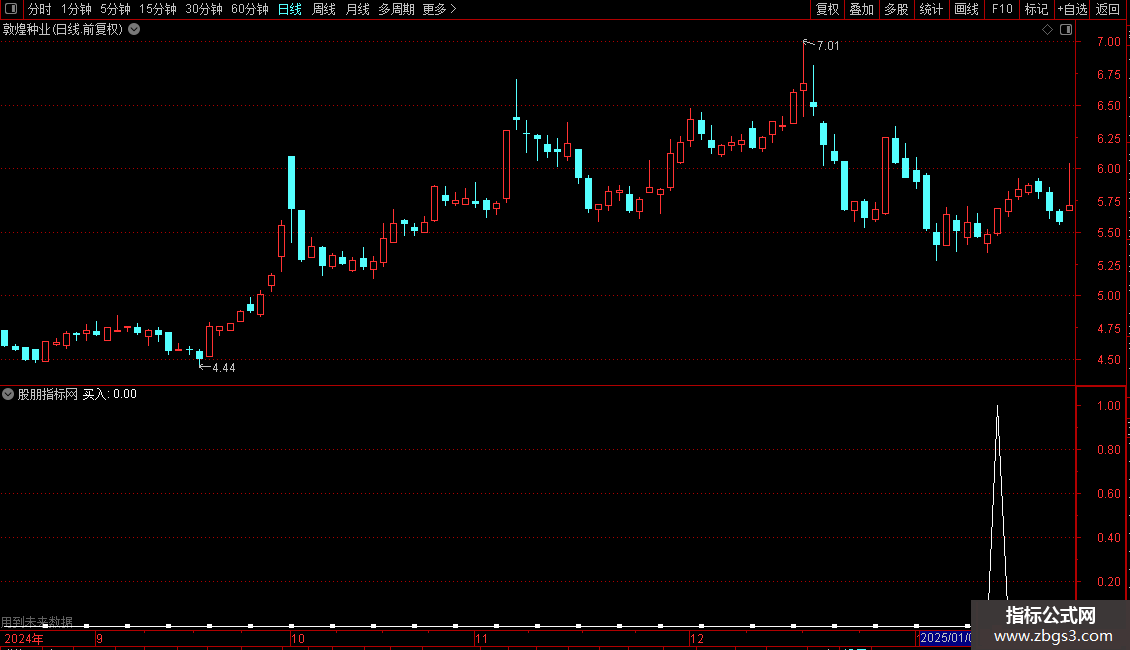Select the 1分钟 period
The image size is (1130, 650).
[76, 9]
